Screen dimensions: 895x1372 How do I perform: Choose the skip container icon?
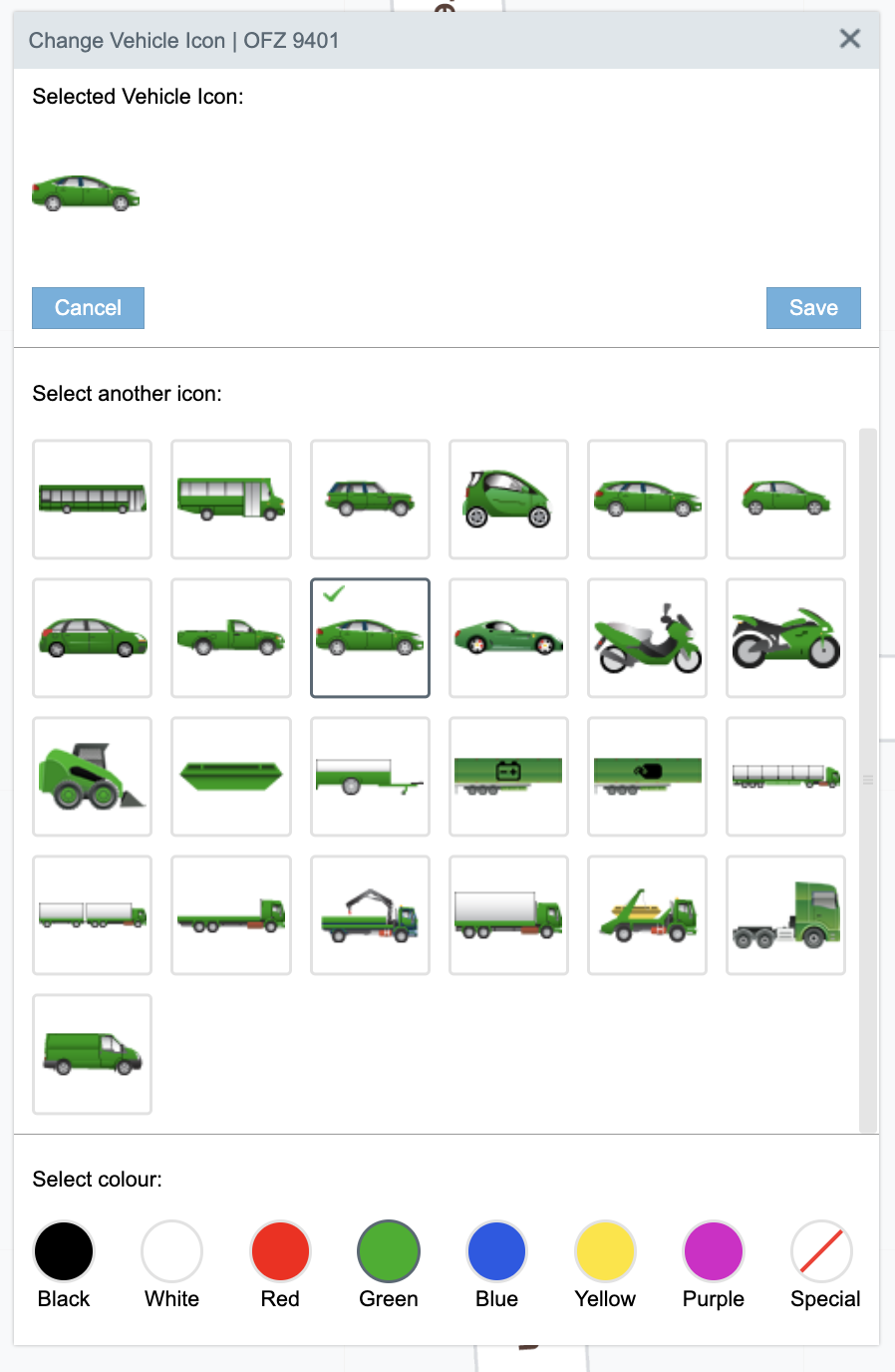coord(231,776)
